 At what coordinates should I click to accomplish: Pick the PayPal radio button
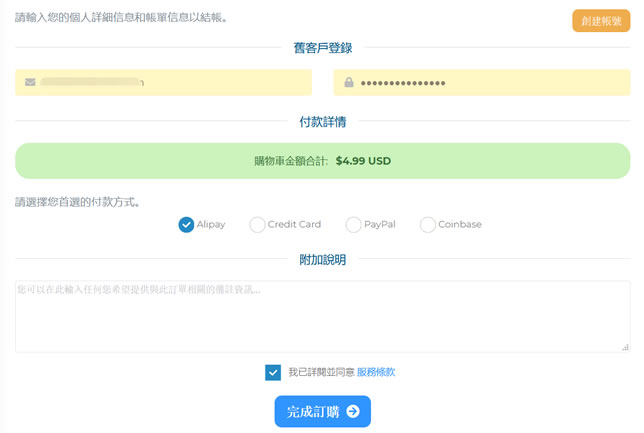click(x=353, y=225)
